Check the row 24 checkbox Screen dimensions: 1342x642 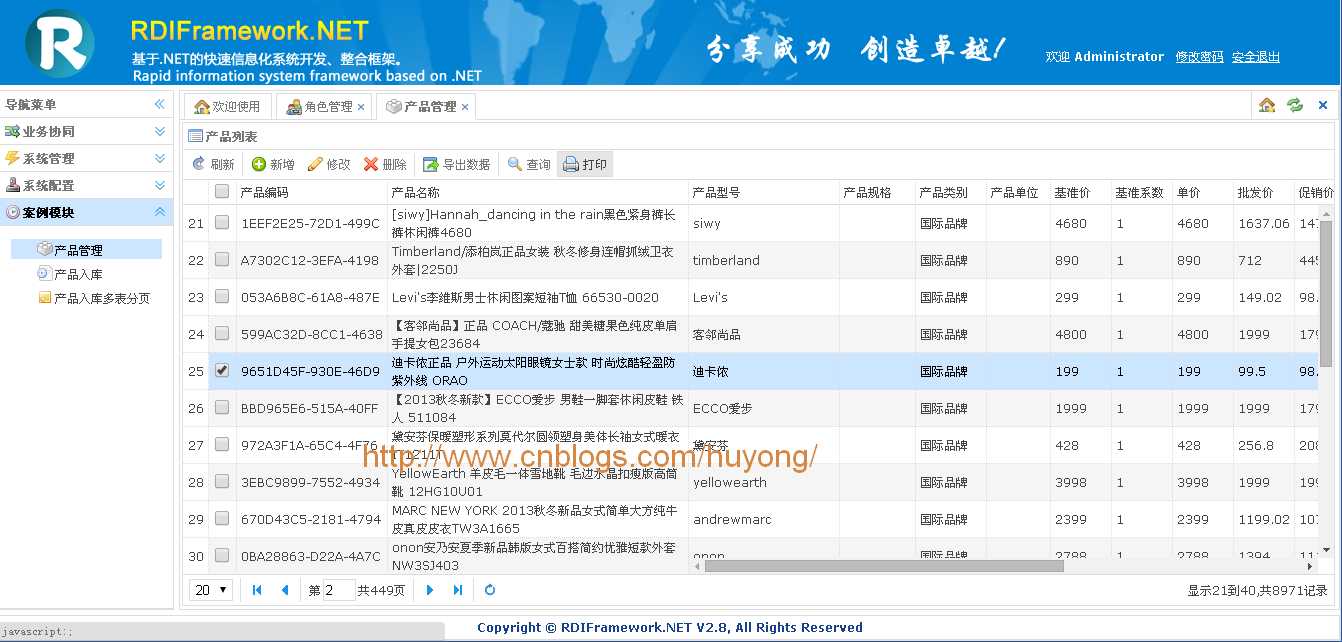222,334
